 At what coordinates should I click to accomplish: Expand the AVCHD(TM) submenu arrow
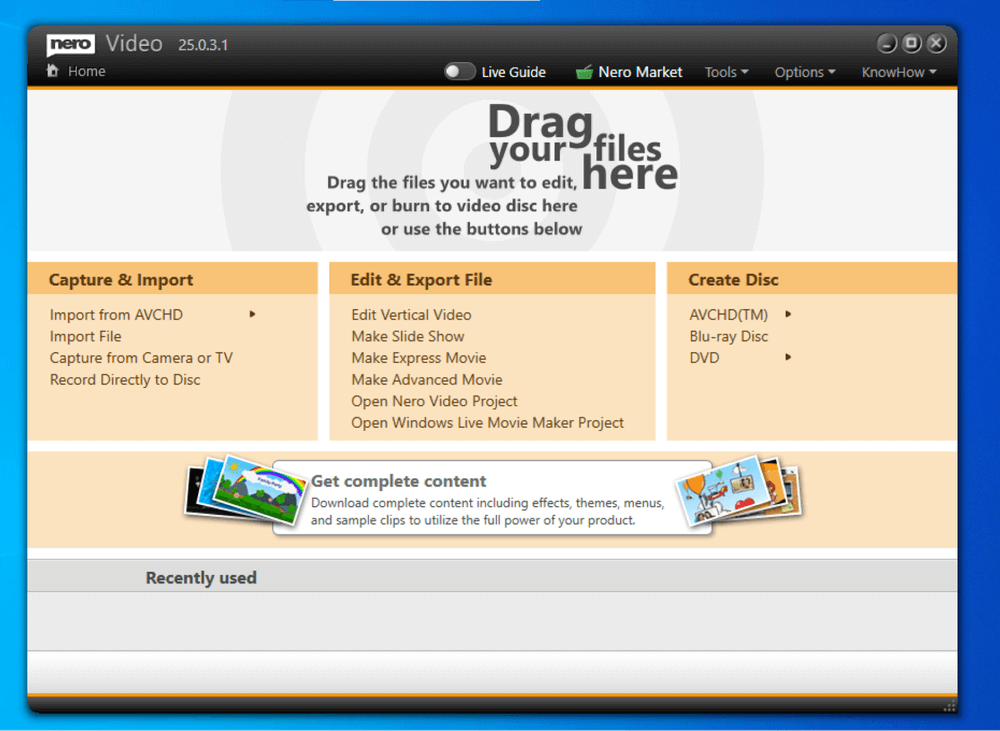[788, 314]
